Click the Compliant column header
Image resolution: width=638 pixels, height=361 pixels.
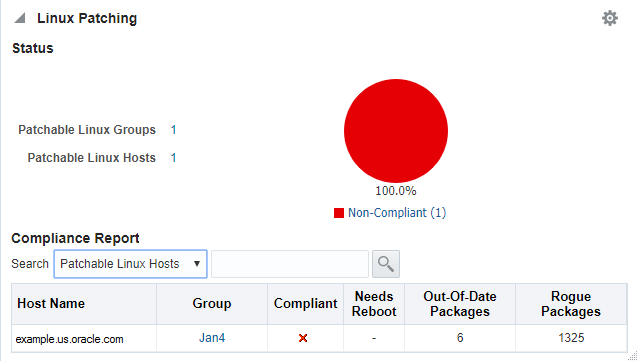tap(306, 304)
